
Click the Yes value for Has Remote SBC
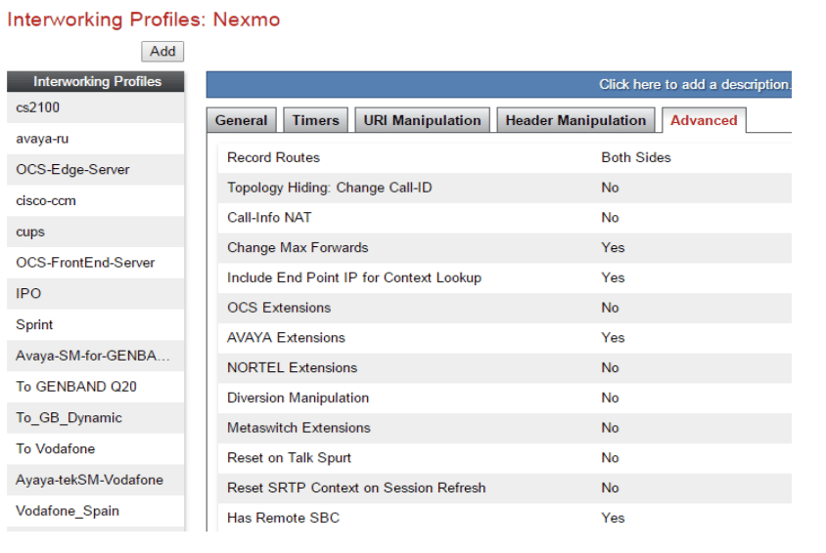coord(613,518)
